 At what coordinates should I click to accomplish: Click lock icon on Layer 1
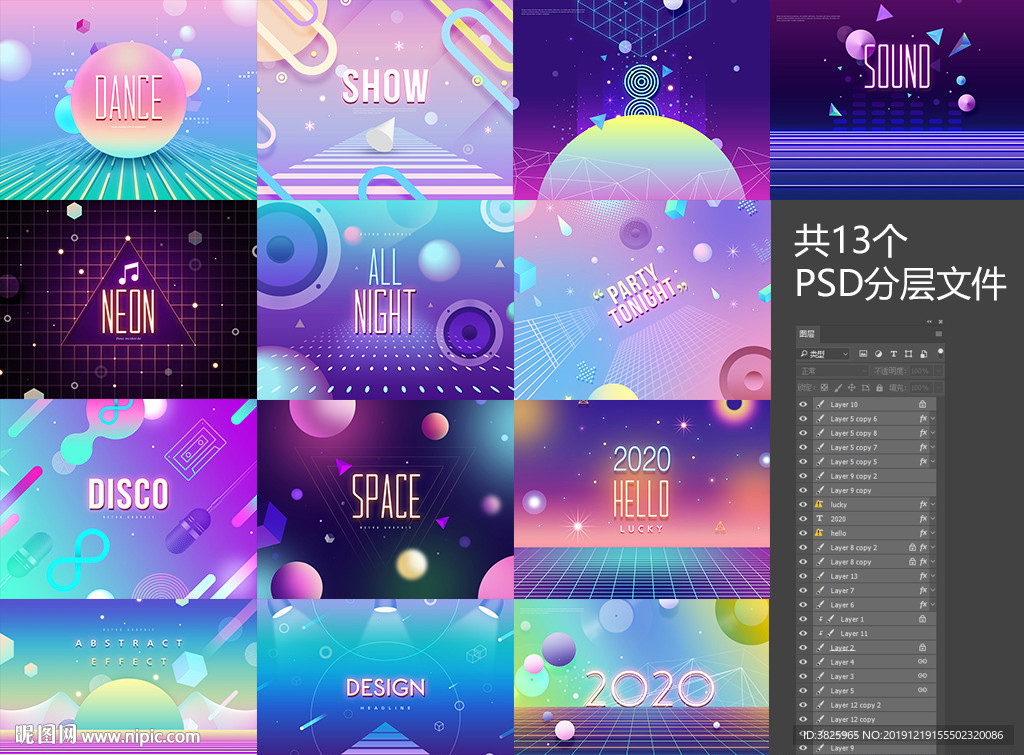click(x=922, y=619)
